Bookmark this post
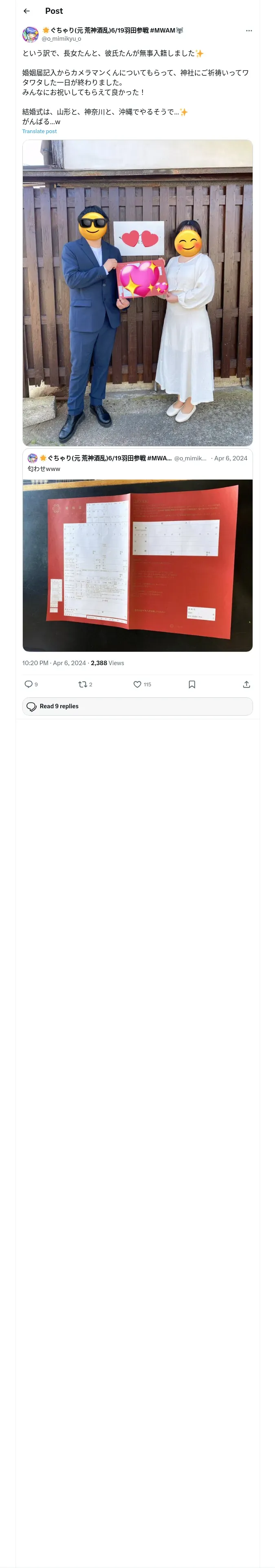The height and width of the screenshot is (1568, 275). click(191, 684)
